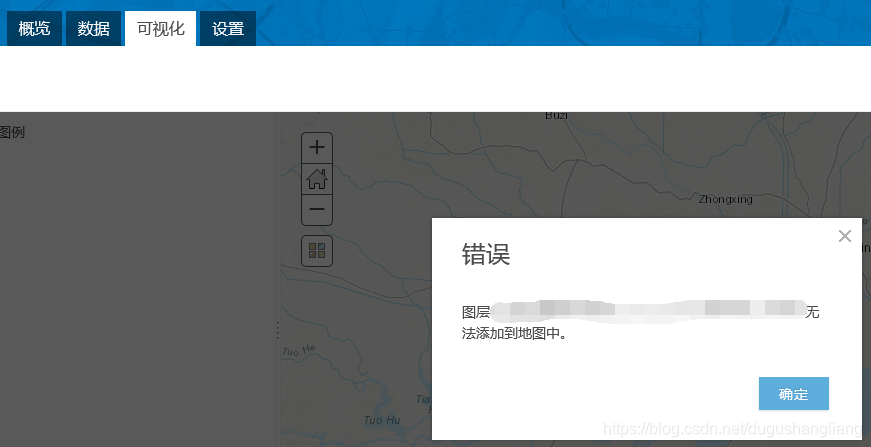
Task: Zoom in on the map with plus button
Action: pyautogui.click(x=317, y=148)
